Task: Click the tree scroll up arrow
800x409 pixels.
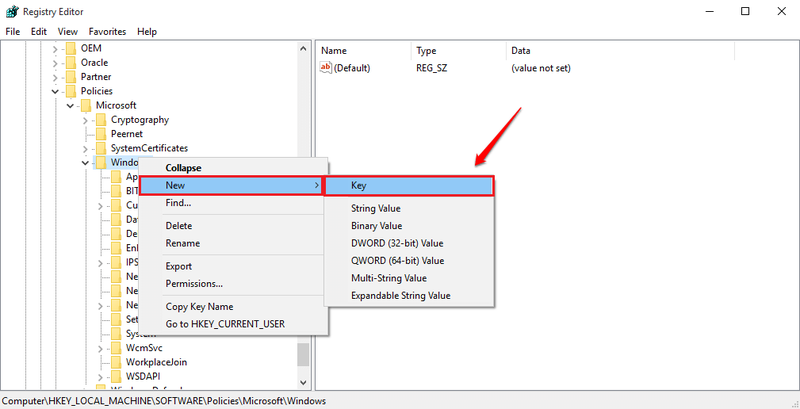Action: (303, 49)
